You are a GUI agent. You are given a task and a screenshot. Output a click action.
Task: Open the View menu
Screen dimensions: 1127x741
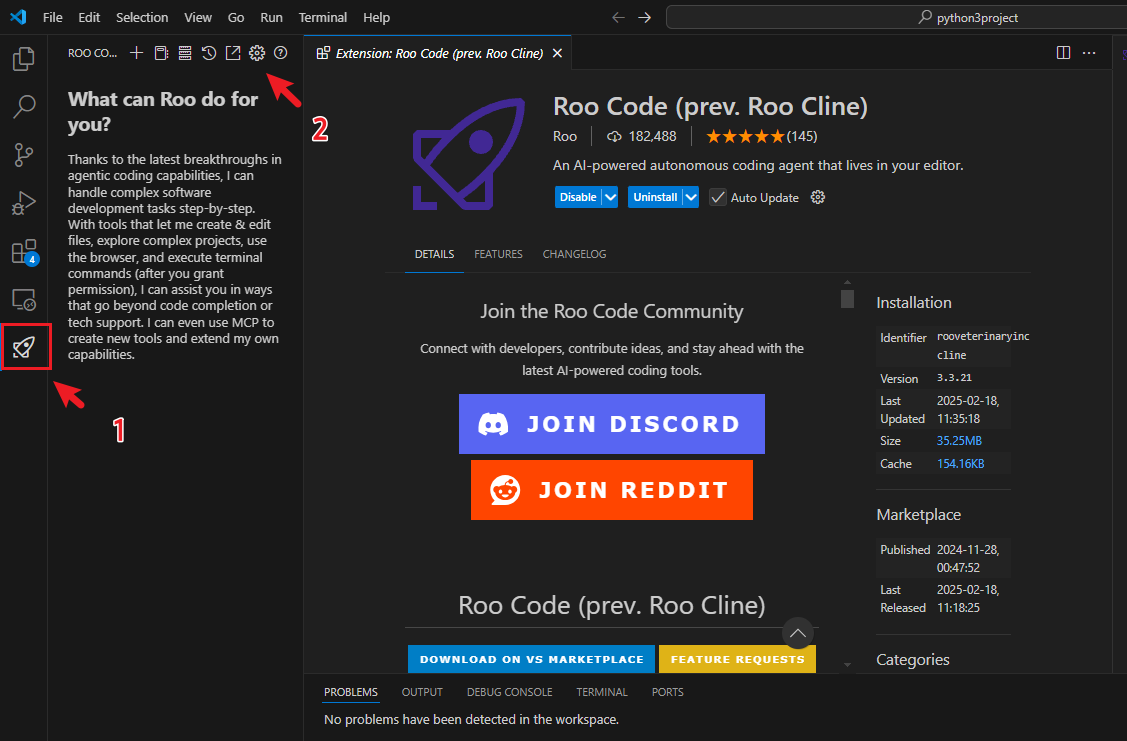coord(198,17)
